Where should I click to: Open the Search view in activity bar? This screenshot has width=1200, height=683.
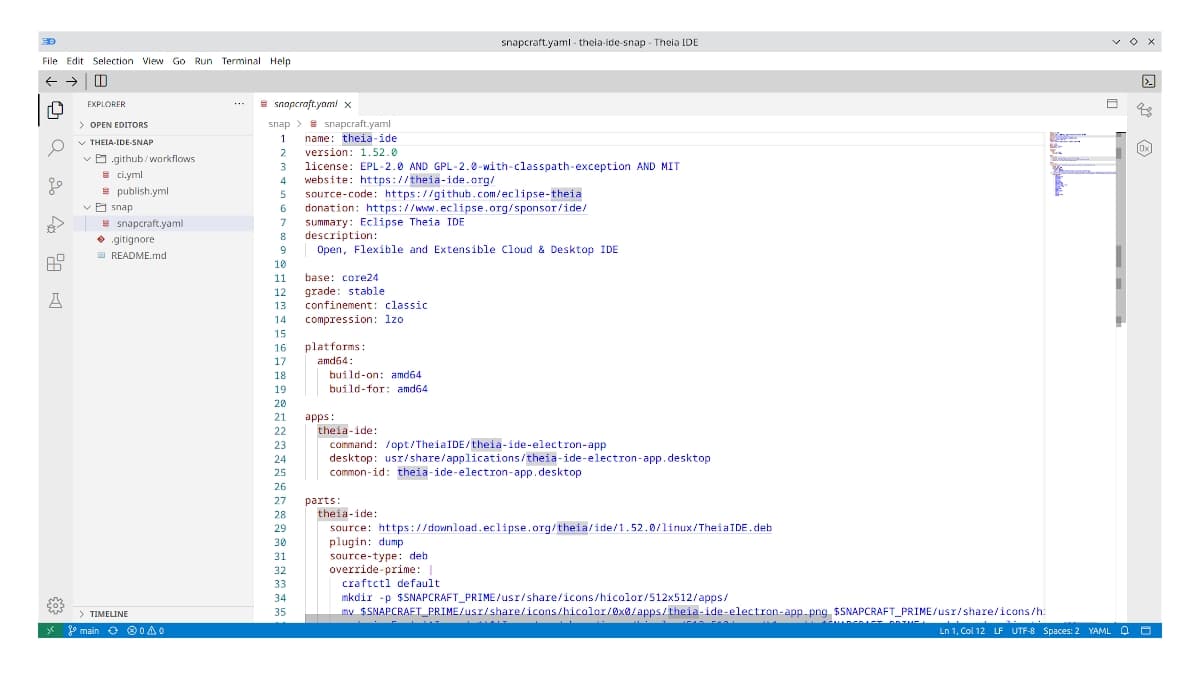pyautogui.click(x=56, y=147)
